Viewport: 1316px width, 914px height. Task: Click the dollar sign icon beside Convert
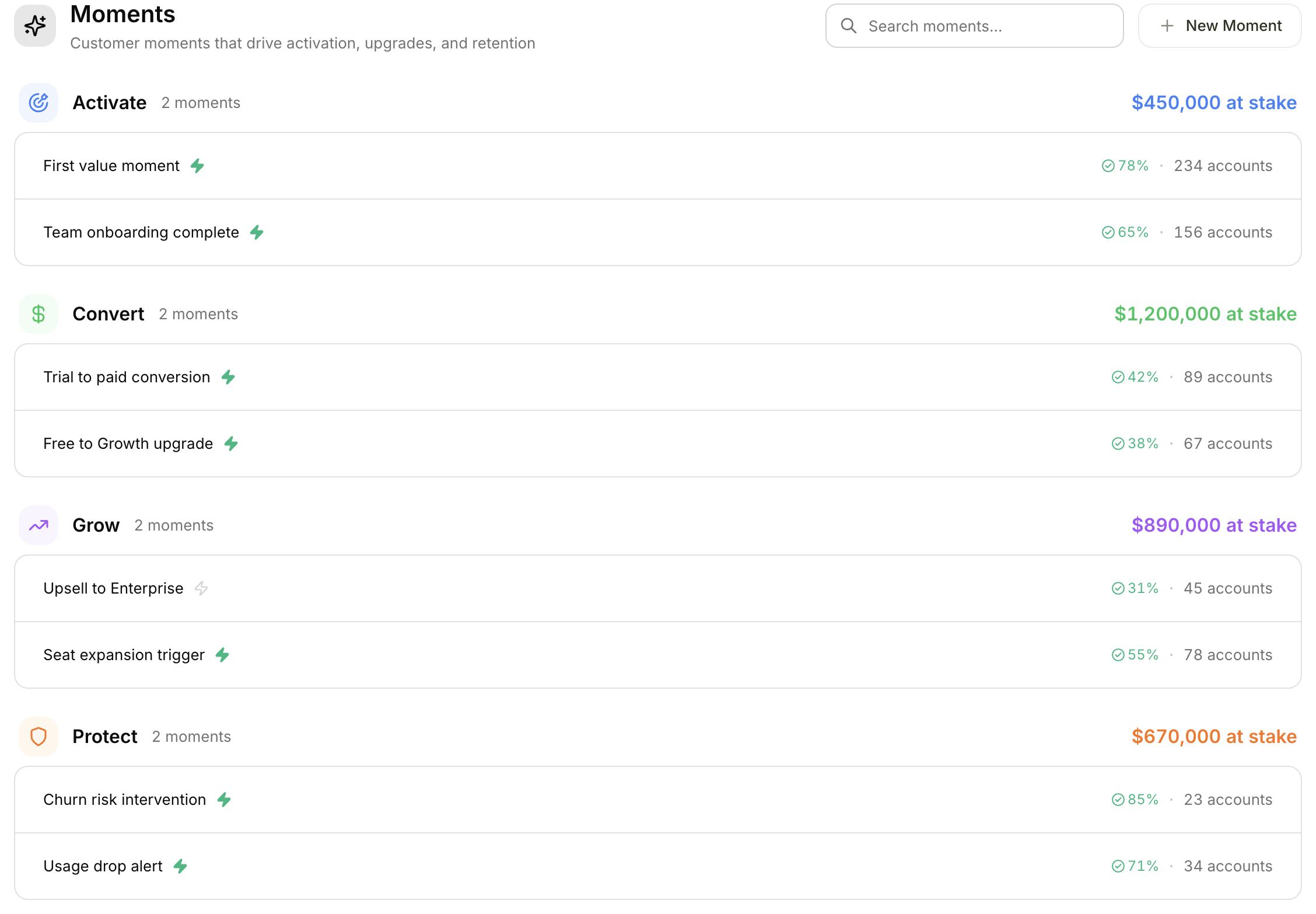point(38,313)
